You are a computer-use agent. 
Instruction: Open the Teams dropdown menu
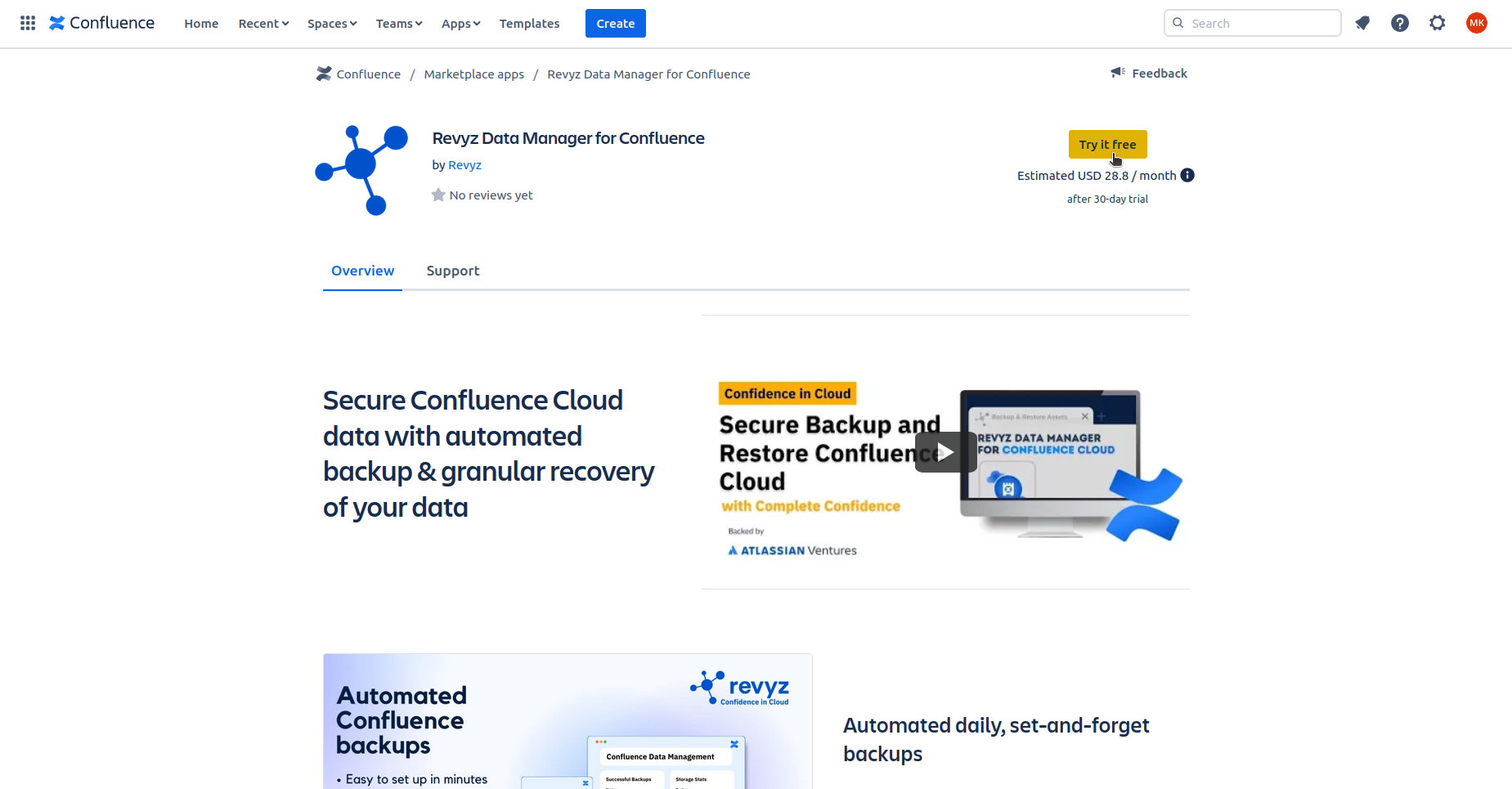pyautogui.click(x=398, y=24)
